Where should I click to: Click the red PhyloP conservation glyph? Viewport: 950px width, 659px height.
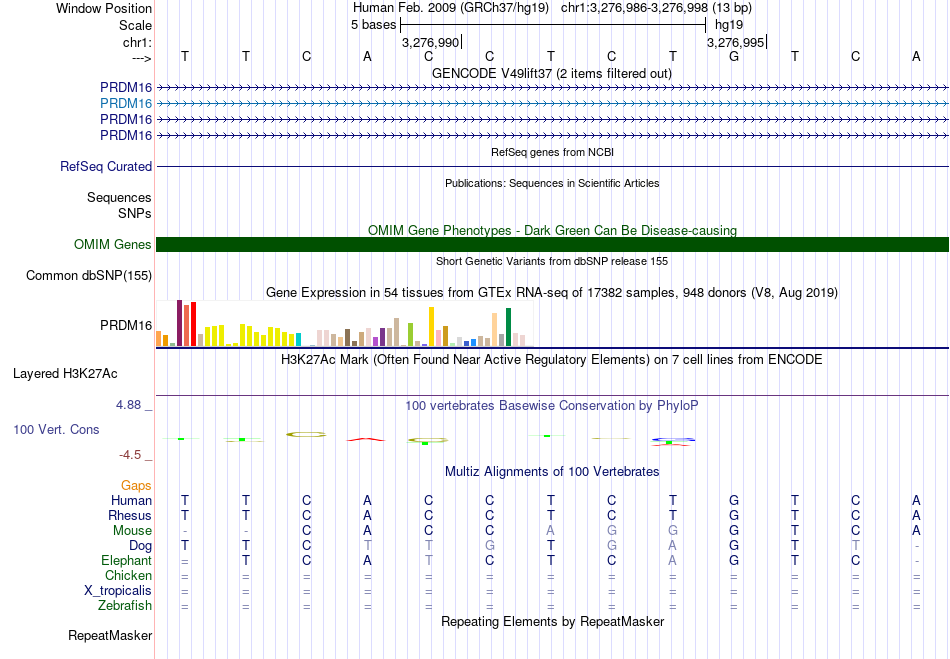(x=366, y=439)
